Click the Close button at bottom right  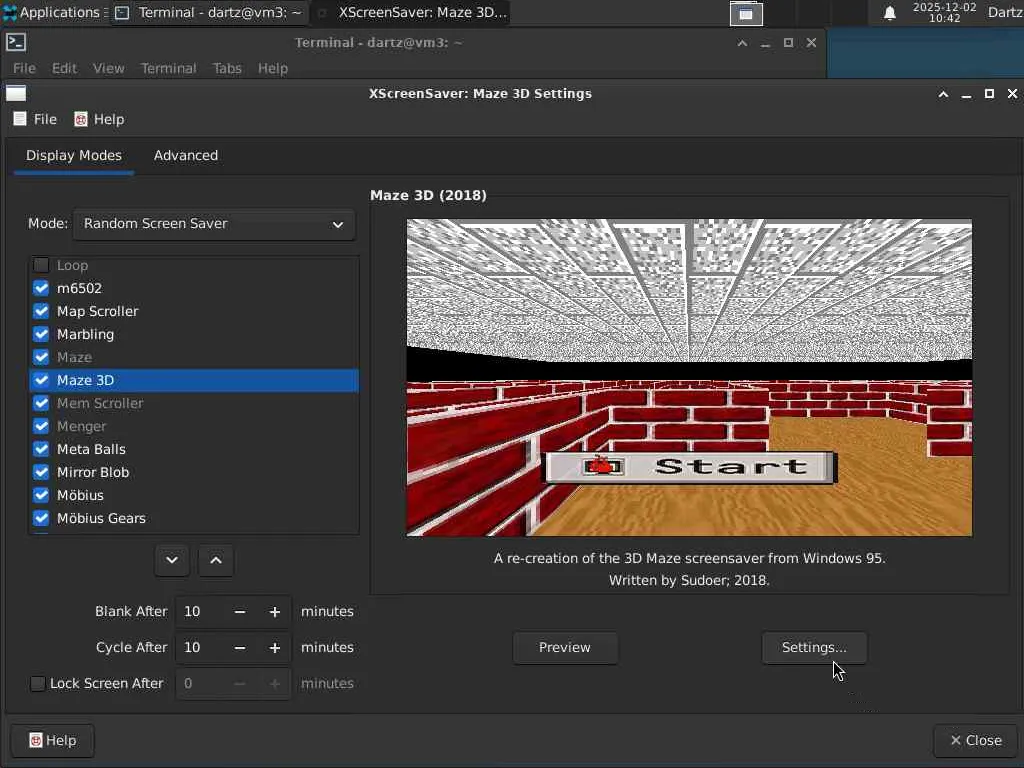pos(976,741)
